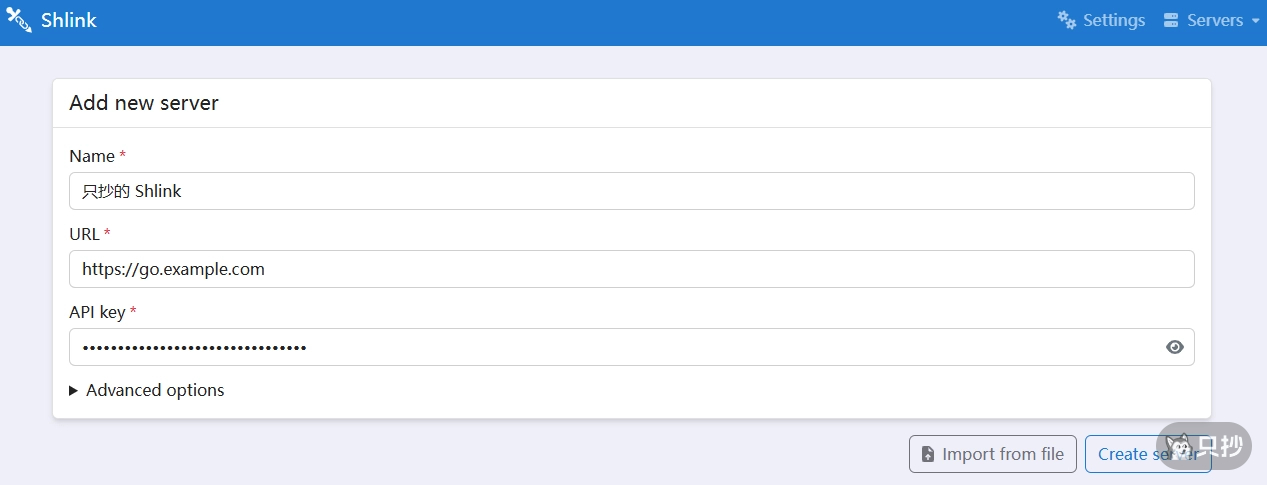This screenshot has height=485, width=1267.
Task: Focus the Name input field
Action: (631, 191)
